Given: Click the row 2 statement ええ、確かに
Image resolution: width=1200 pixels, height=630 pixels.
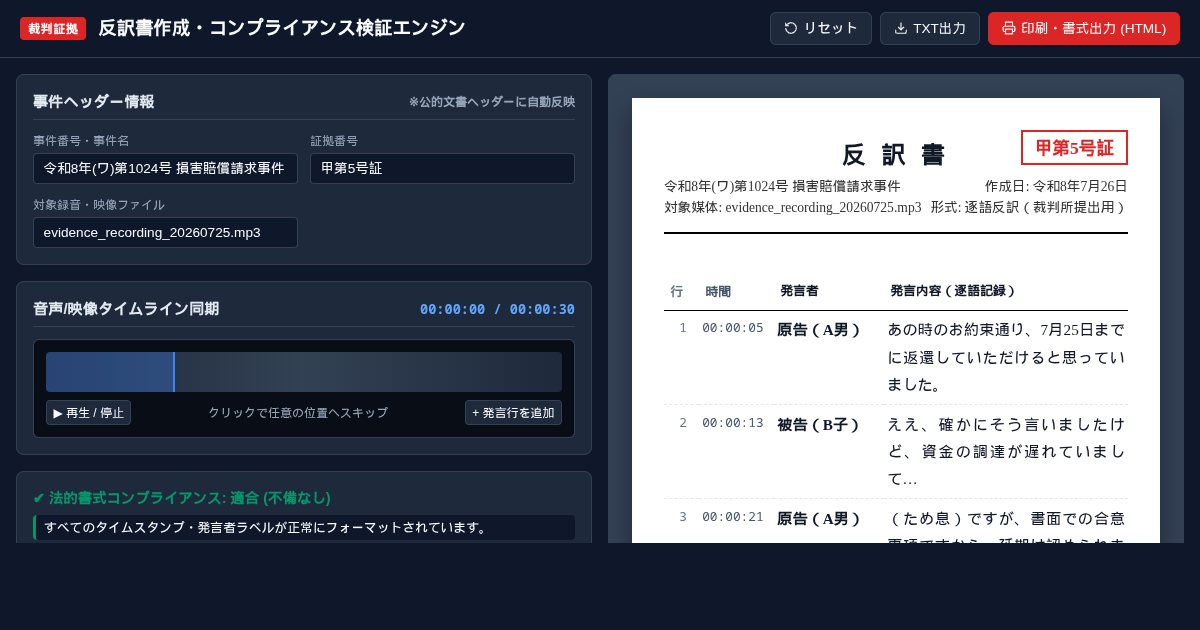Looking at the screenshot, I should (x=1006, y=451).
